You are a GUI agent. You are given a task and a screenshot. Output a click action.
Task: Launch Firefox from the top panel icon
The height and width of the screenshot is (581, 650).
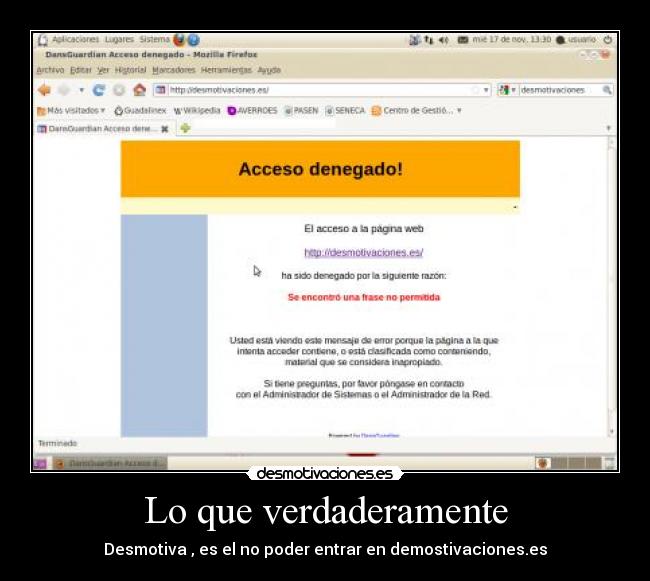179,40
